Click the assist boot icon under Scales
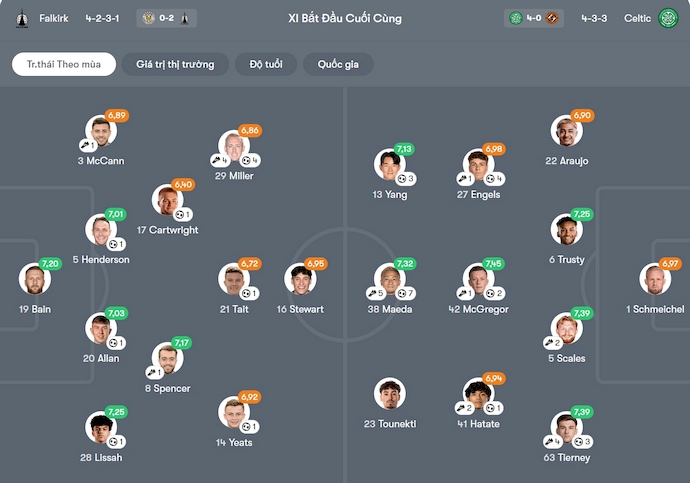Image resolution: width=690 pixels, height=483 pixels. pos(549,343)
